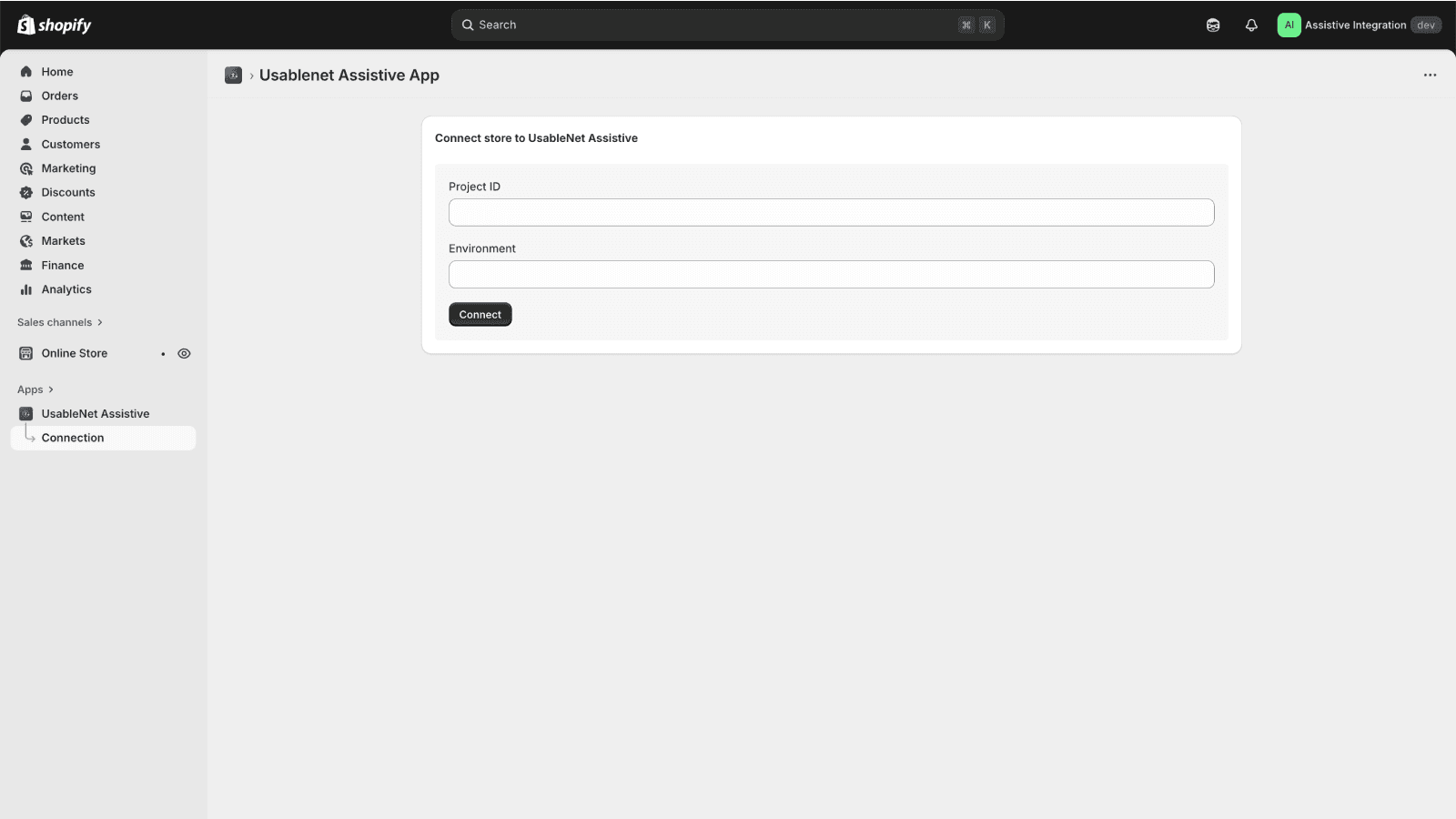This screenshot has width=1456, height=819.
Task: Select the Connection sub-item
Action: tap(103, 438)
